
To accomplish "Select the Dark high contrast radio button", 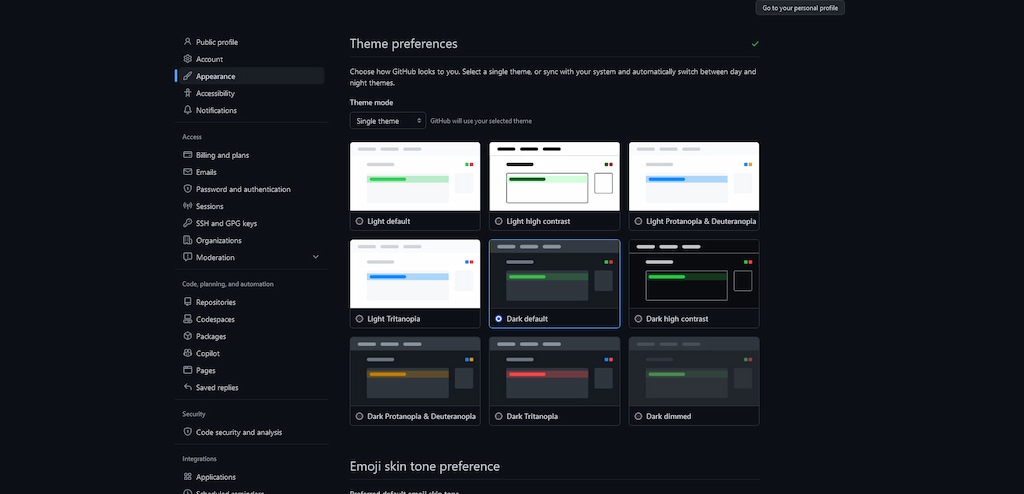I will tap(638, 319).
